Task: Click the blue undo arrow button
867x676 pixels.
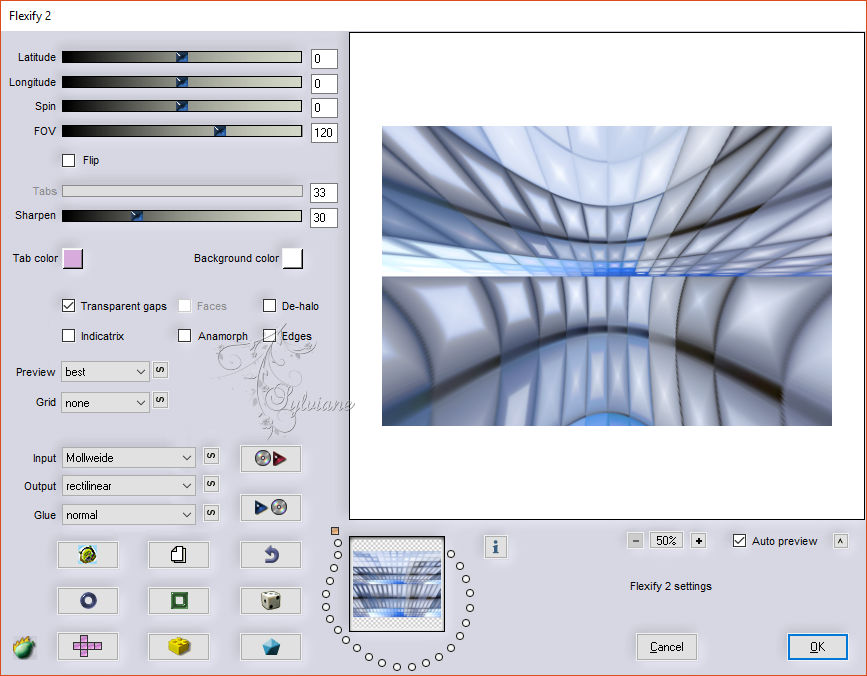Action: tap(270, 554)
